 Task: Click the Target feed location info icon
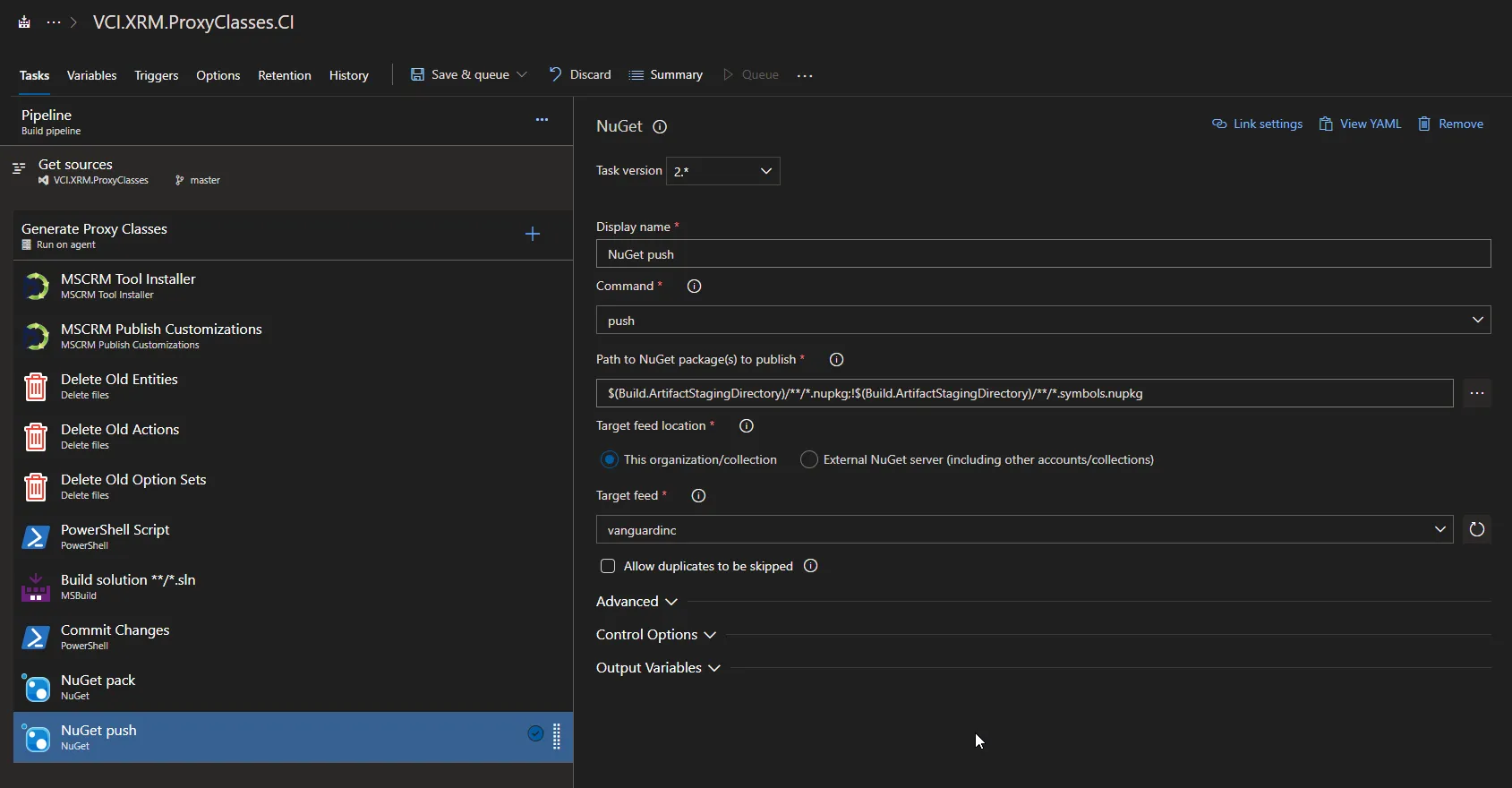747,426
